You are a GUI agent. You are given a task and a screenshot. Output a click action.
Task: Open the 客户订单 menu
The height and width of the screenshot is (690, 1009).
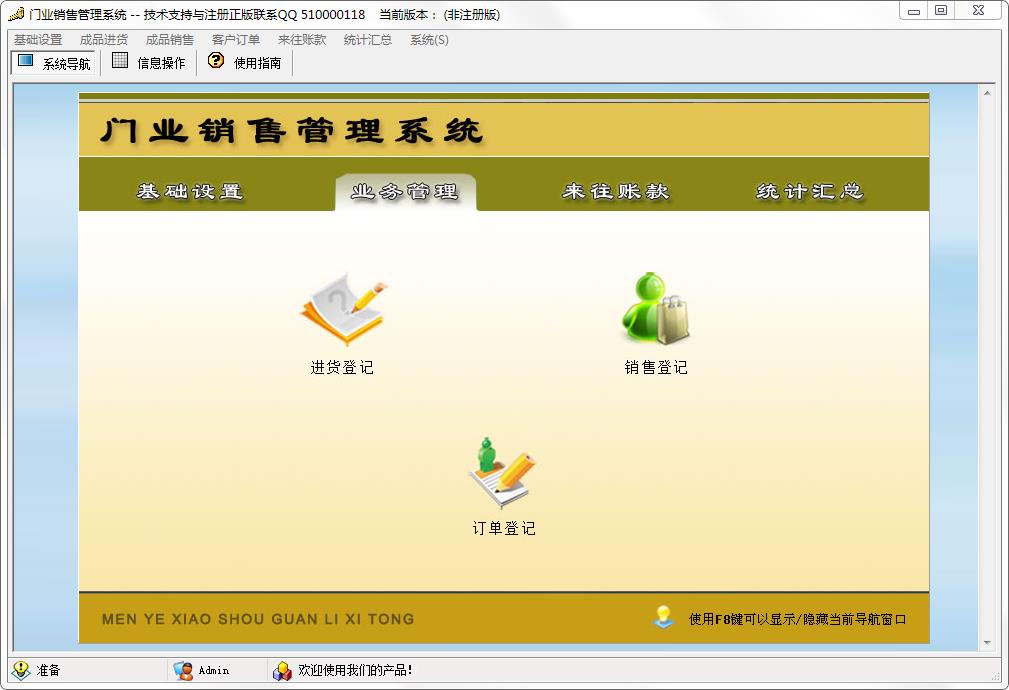coord(236,40)
